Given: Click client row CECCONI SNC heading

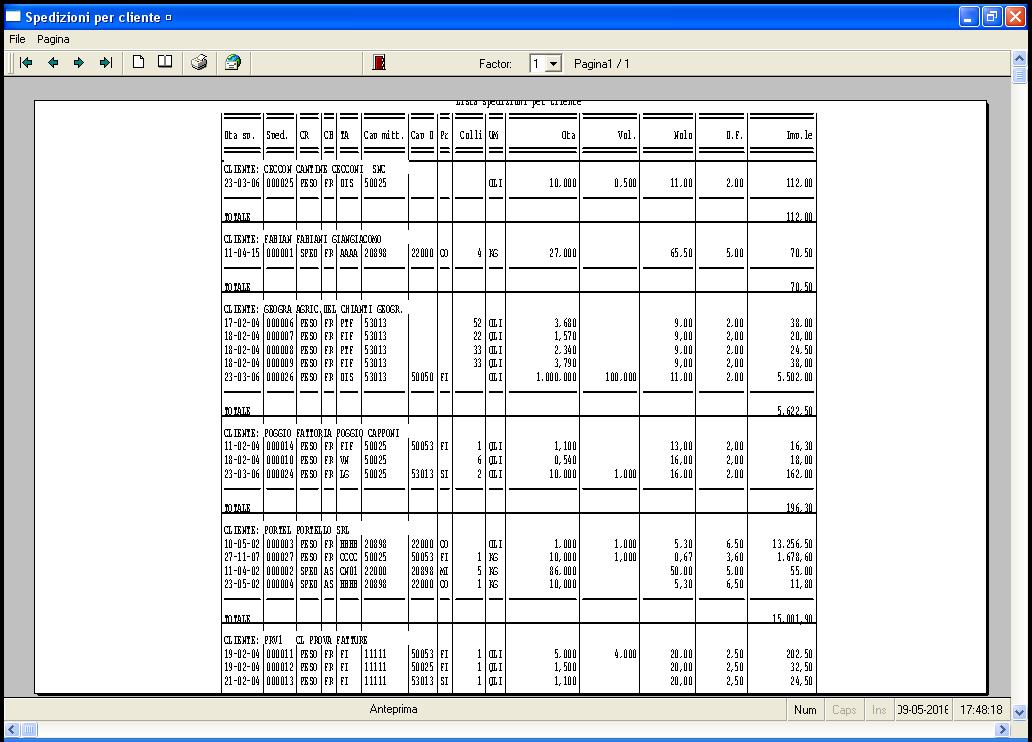Looking at the screenshot, I should point(305,169).
